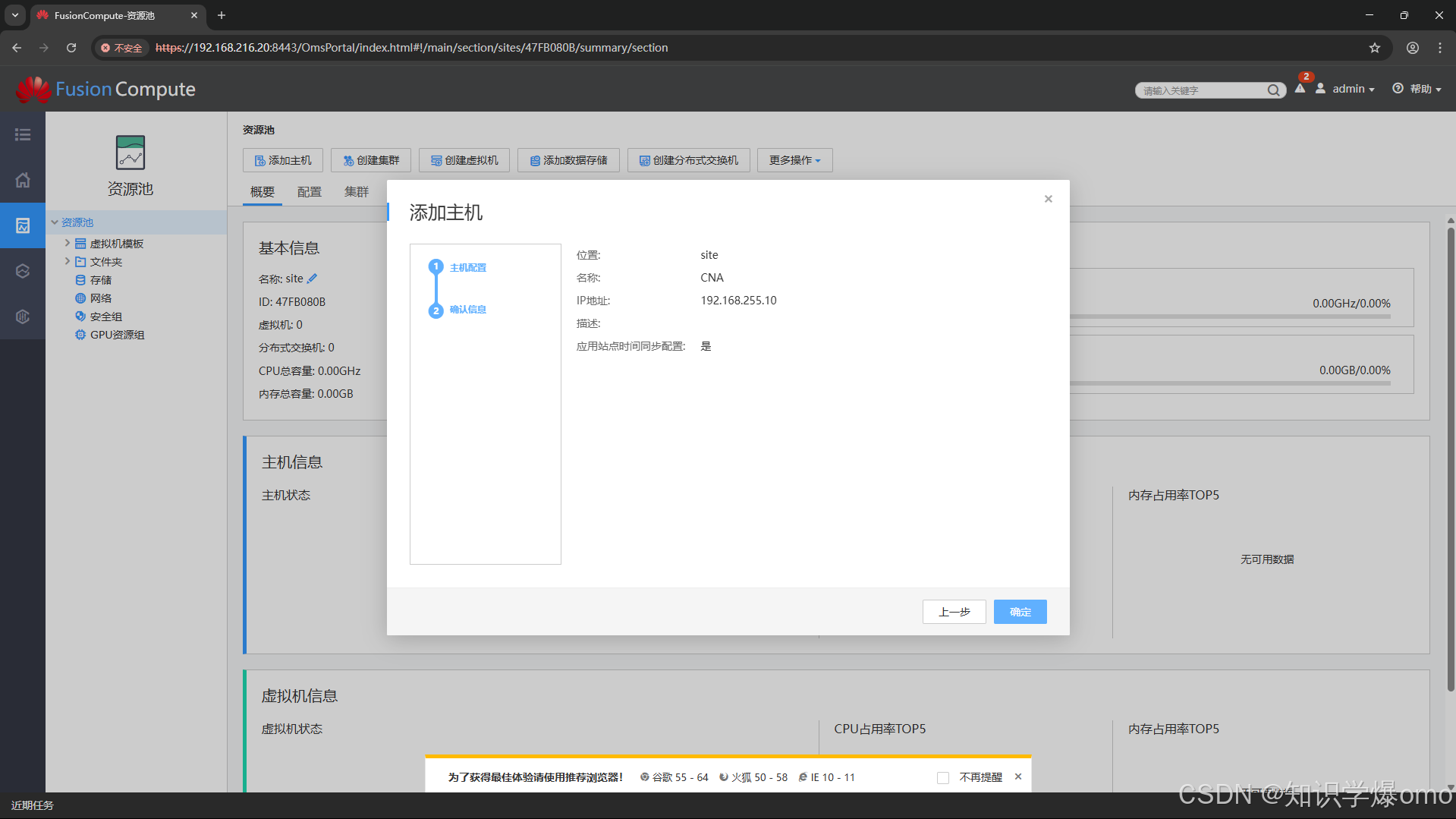
Task: Switch to the 集群 tab
Action: click(x=357, y=192)
